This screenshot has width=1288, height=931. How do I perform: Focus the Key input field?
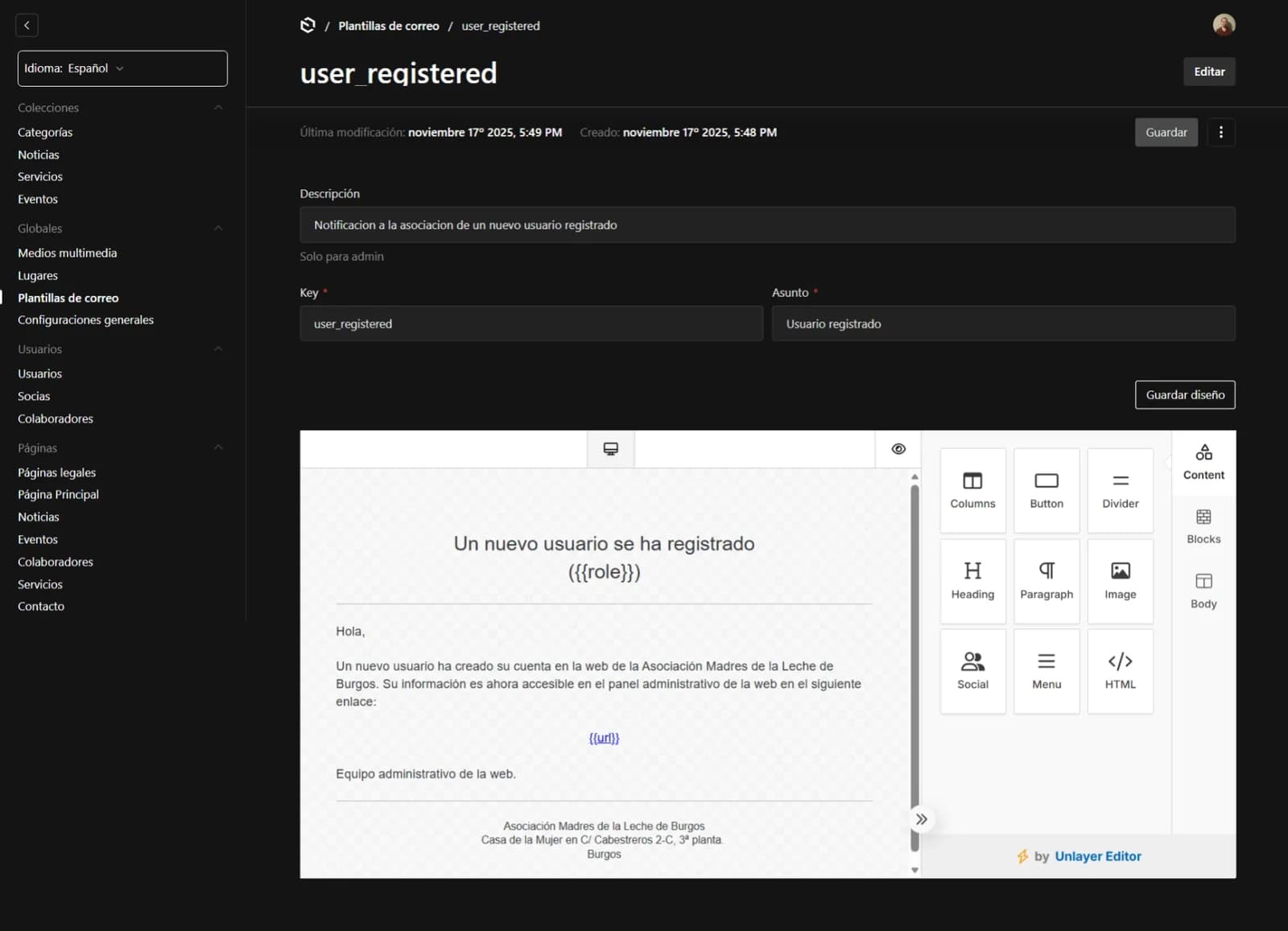tap(531, 323)
